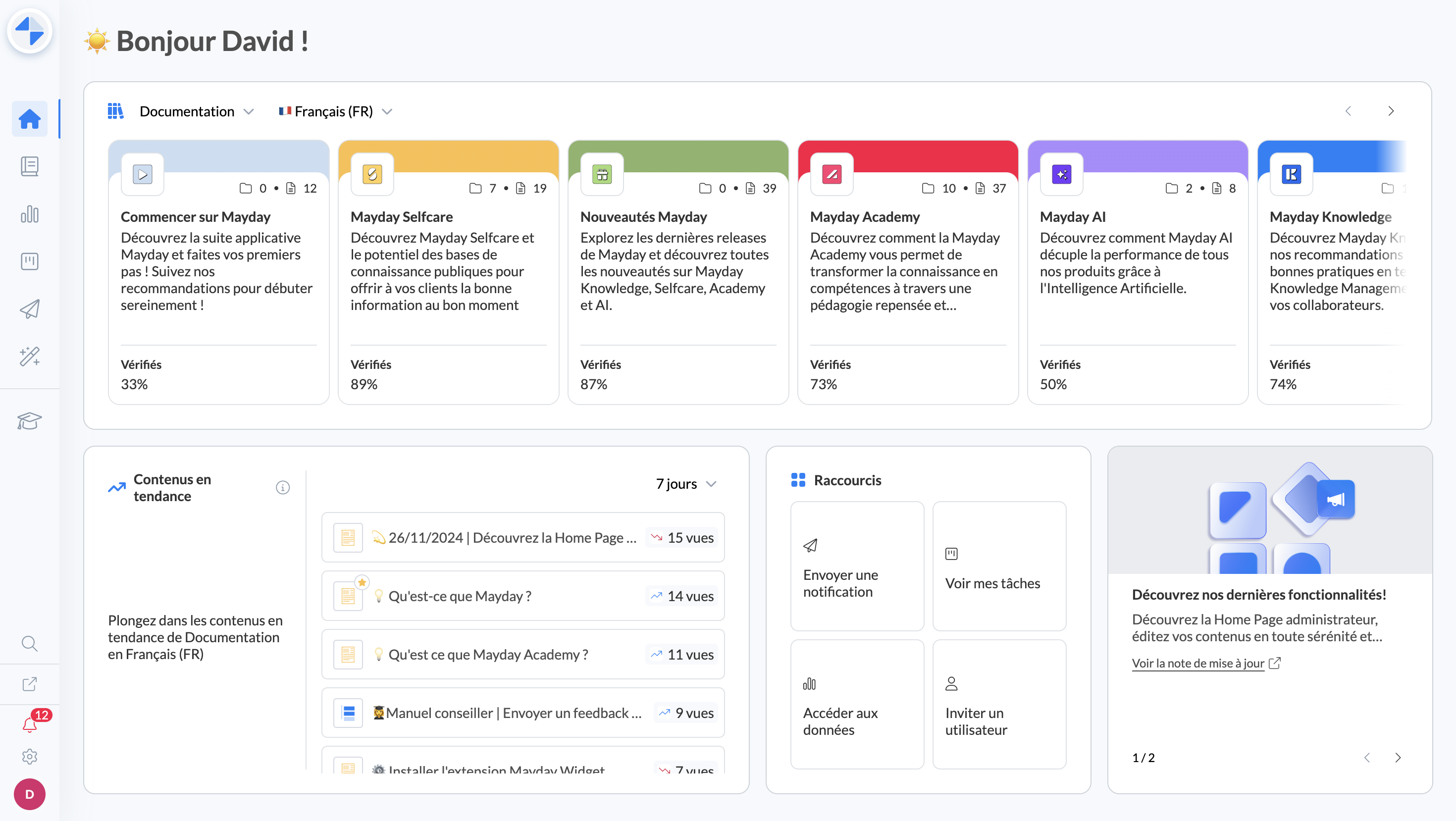The height and width of the screenshot is (821, 1456).
Task: Open the graduation cap Academy icon
Action: click(29, 420)
